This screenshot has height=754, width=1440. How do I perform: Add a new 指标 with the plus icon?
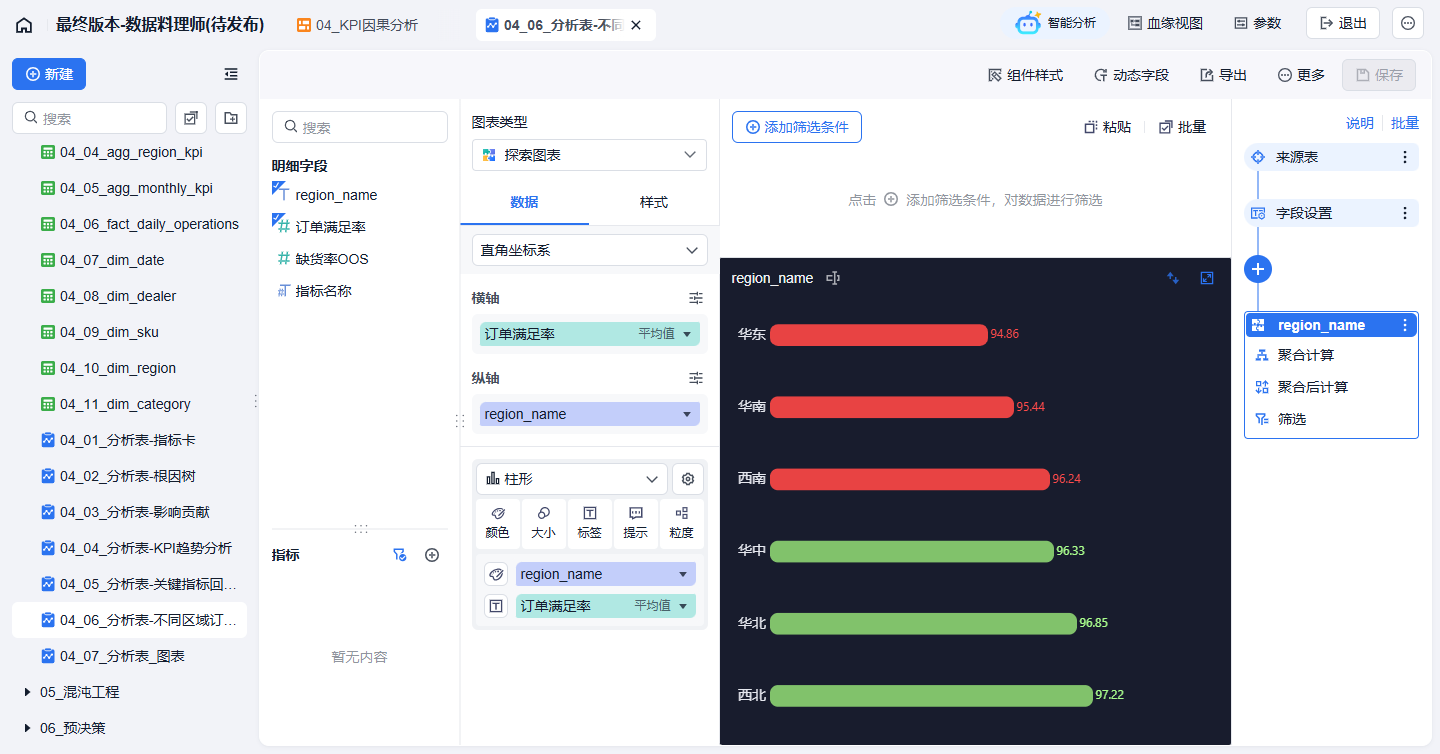click(432, 555)
